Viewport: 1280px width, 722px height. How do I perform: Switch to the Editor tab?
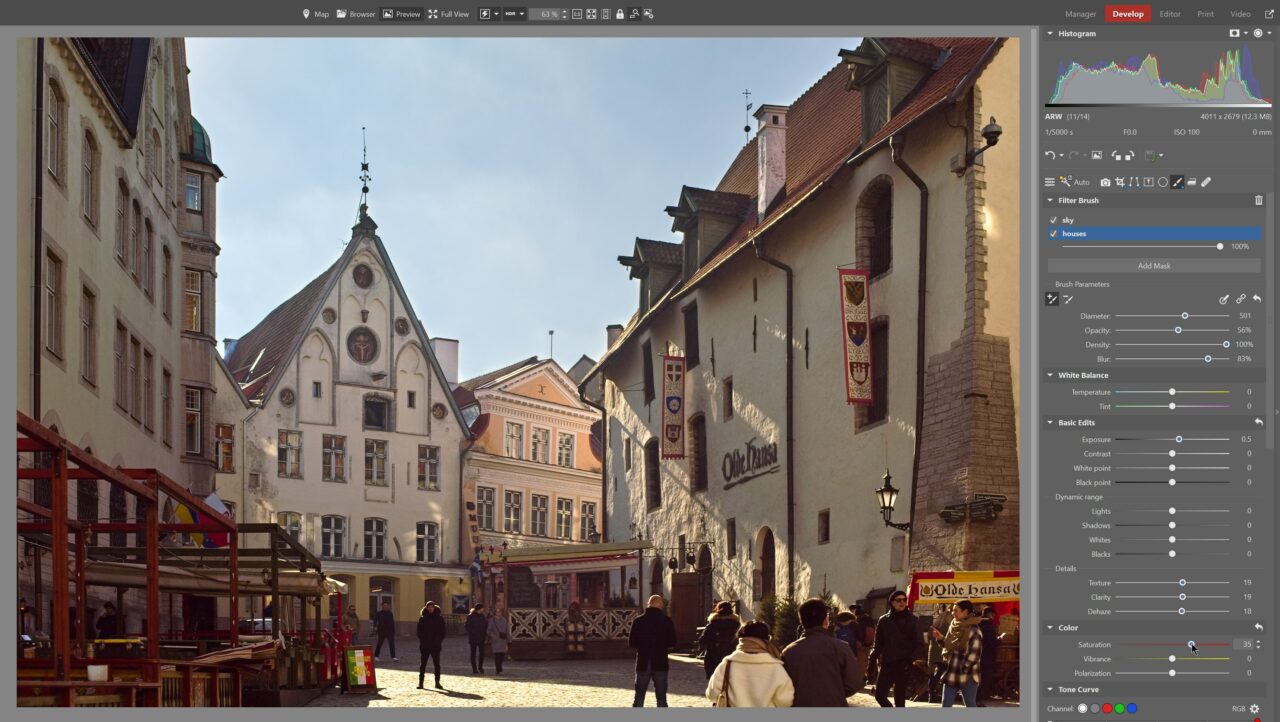point(1169,14)
